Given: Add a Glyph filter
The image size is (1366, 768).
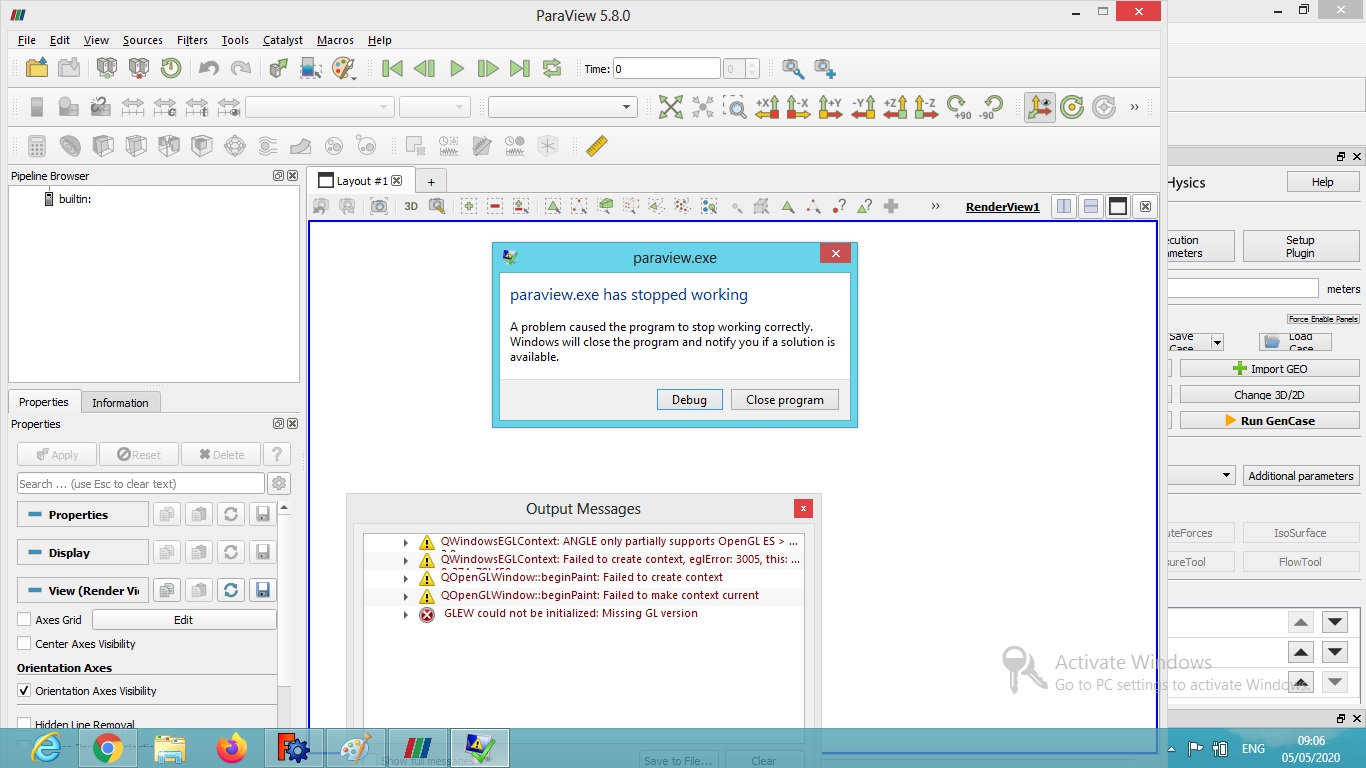Looking at the screenshot, I should click(x=236, y=145).
